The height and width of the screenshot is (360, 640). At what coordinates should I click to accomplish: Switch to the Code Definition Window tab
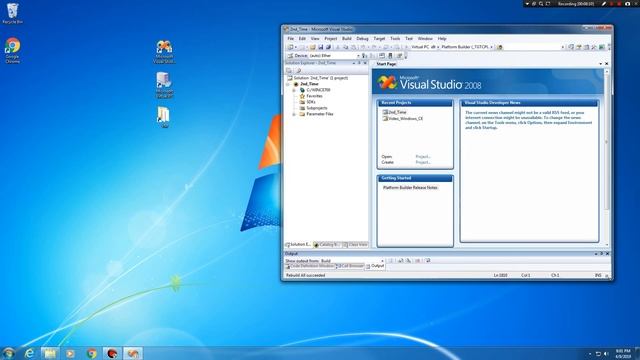tap(310, 266)
